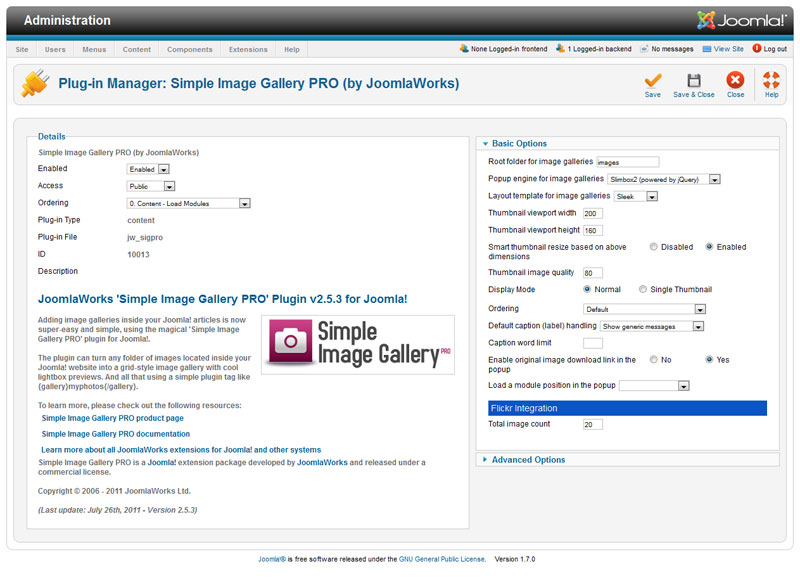Open the Layout template dropdown
Viewport: 800px width, 578px height.
(636, 196)
